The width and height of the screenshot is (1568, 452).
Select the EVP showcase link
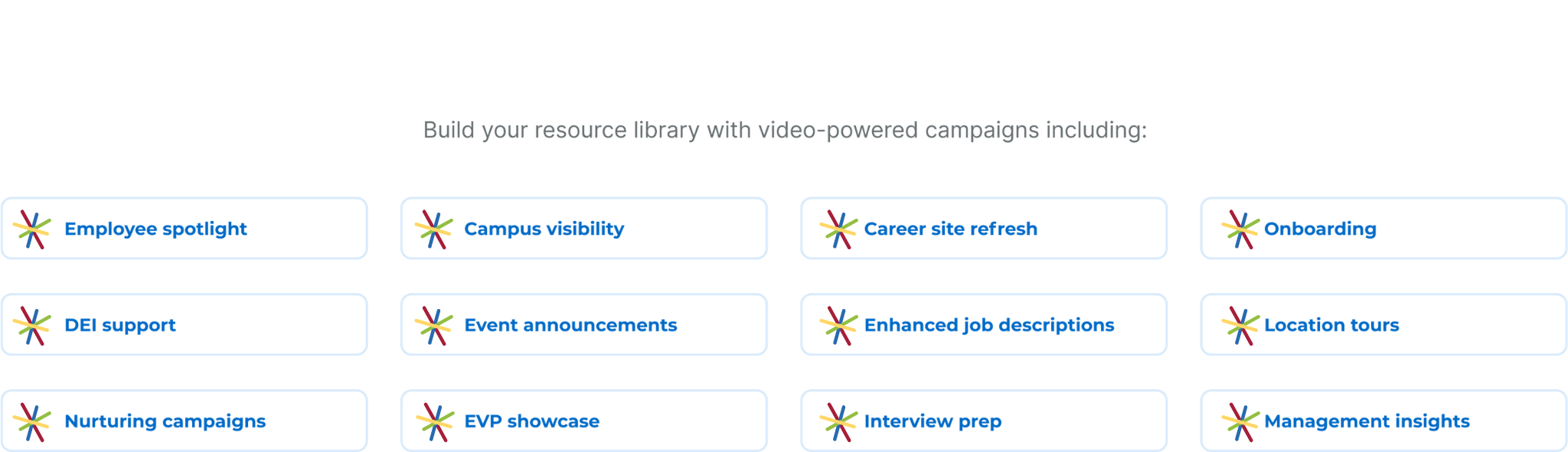click(x=584, y=421)
